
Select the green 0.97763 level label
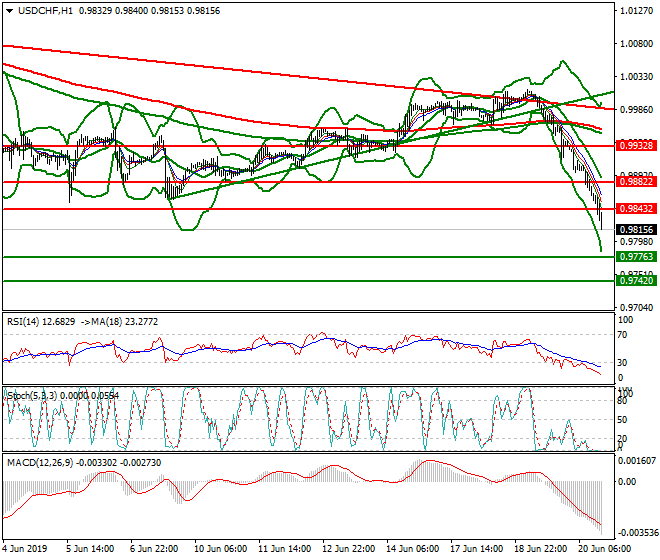pos(636,256)
